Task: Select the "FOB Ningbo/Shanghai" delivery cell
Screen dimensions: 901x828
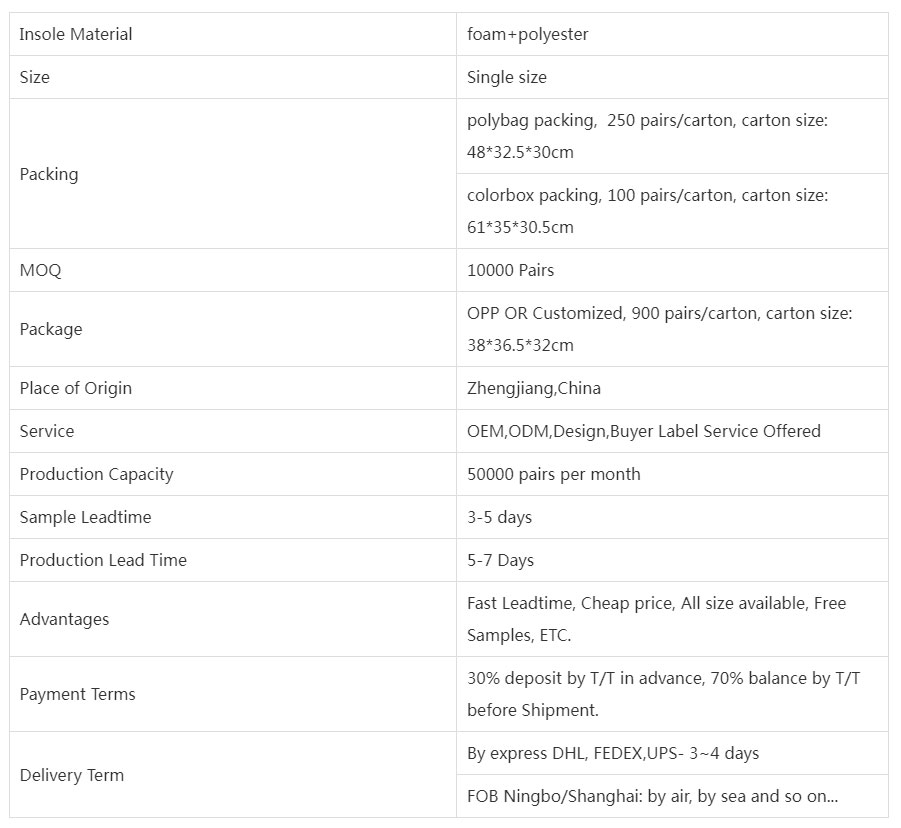Action: click(652, 796)
